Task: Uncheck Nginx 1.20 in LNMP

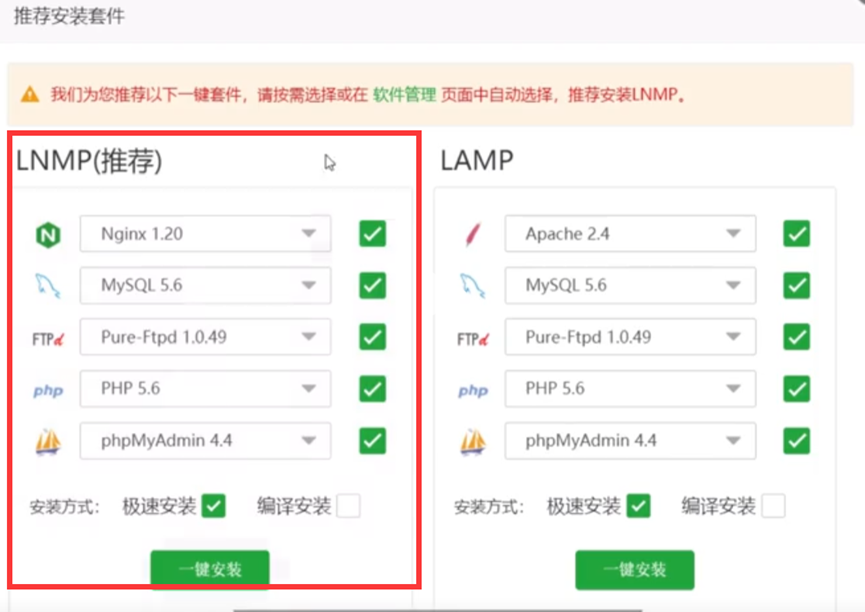Action: click(372, 233)
